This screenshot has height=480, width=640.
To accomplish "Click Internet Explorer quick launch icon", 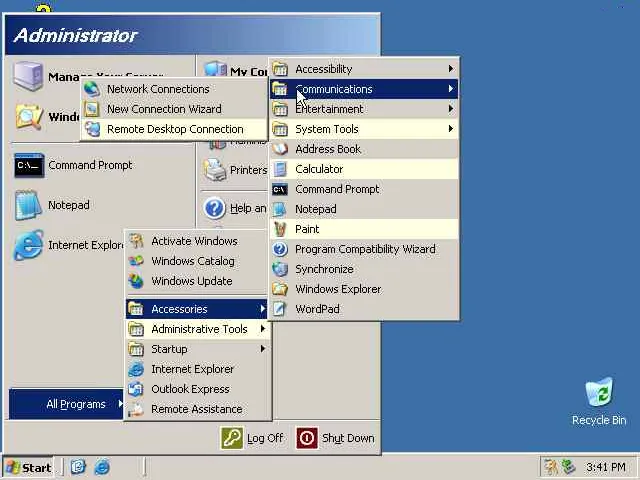I will [x=102, y=467].
